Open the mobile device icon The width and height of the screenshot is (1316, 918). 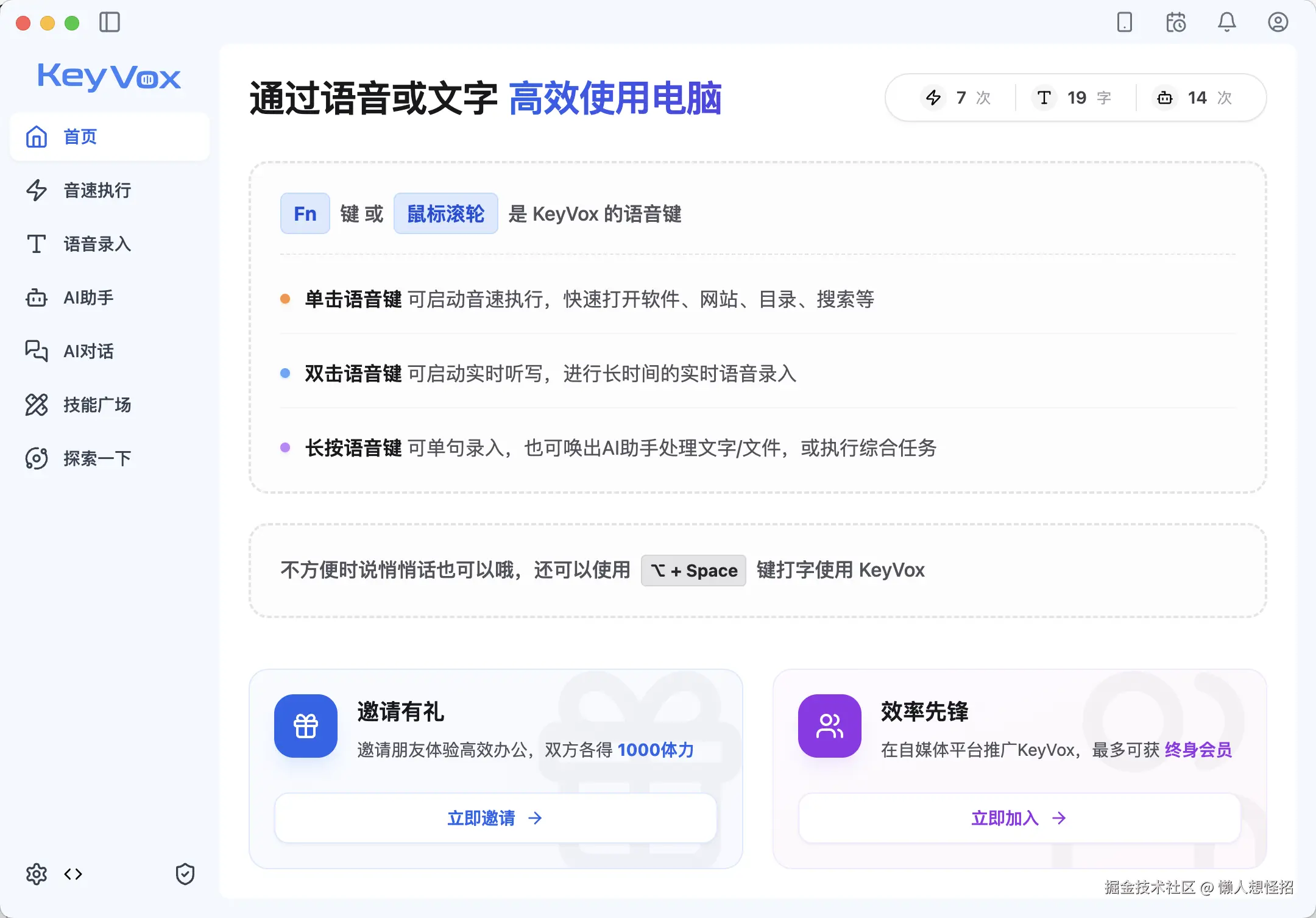(x=1124, y=23)
